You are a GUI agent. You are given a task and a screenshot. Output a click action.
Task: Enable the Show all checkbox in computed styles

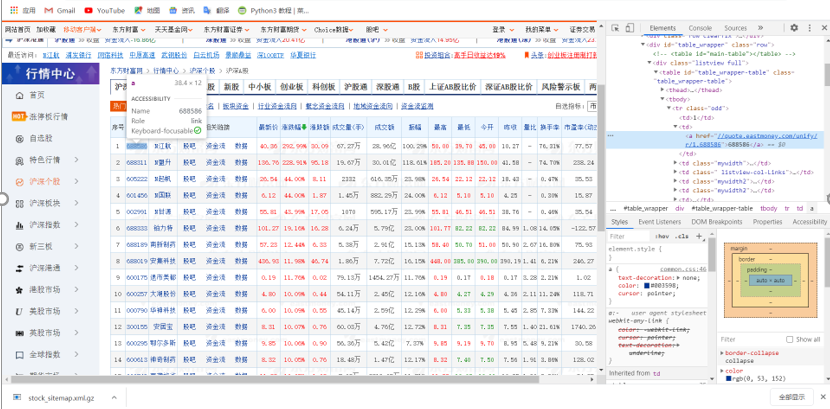[x=789, y=339]
